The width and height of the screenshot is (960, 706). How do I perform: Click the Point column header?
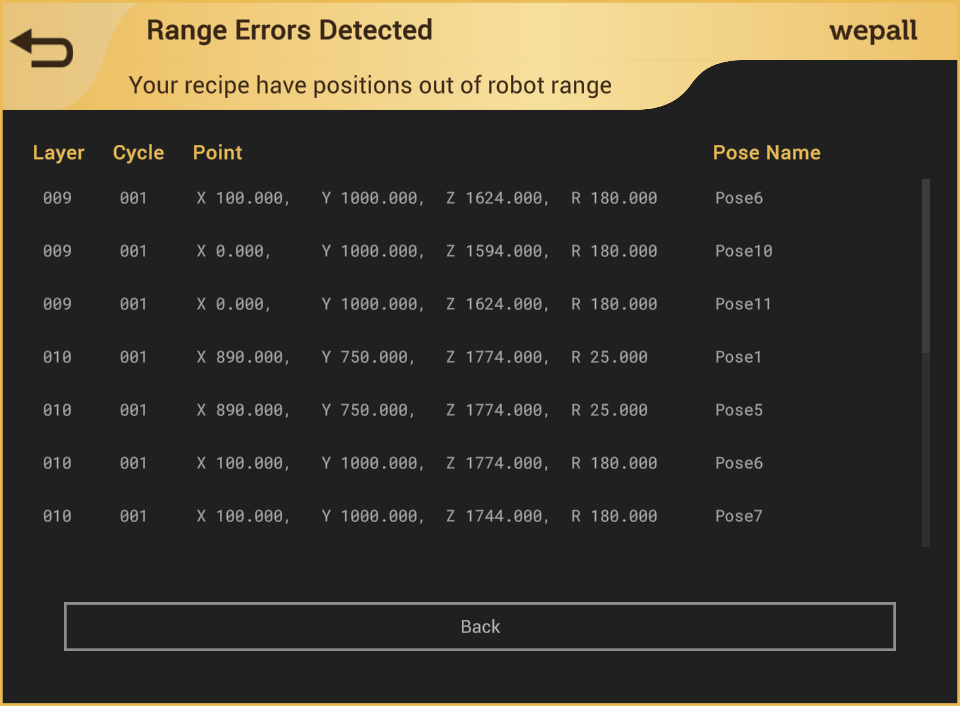pos(217,153)
